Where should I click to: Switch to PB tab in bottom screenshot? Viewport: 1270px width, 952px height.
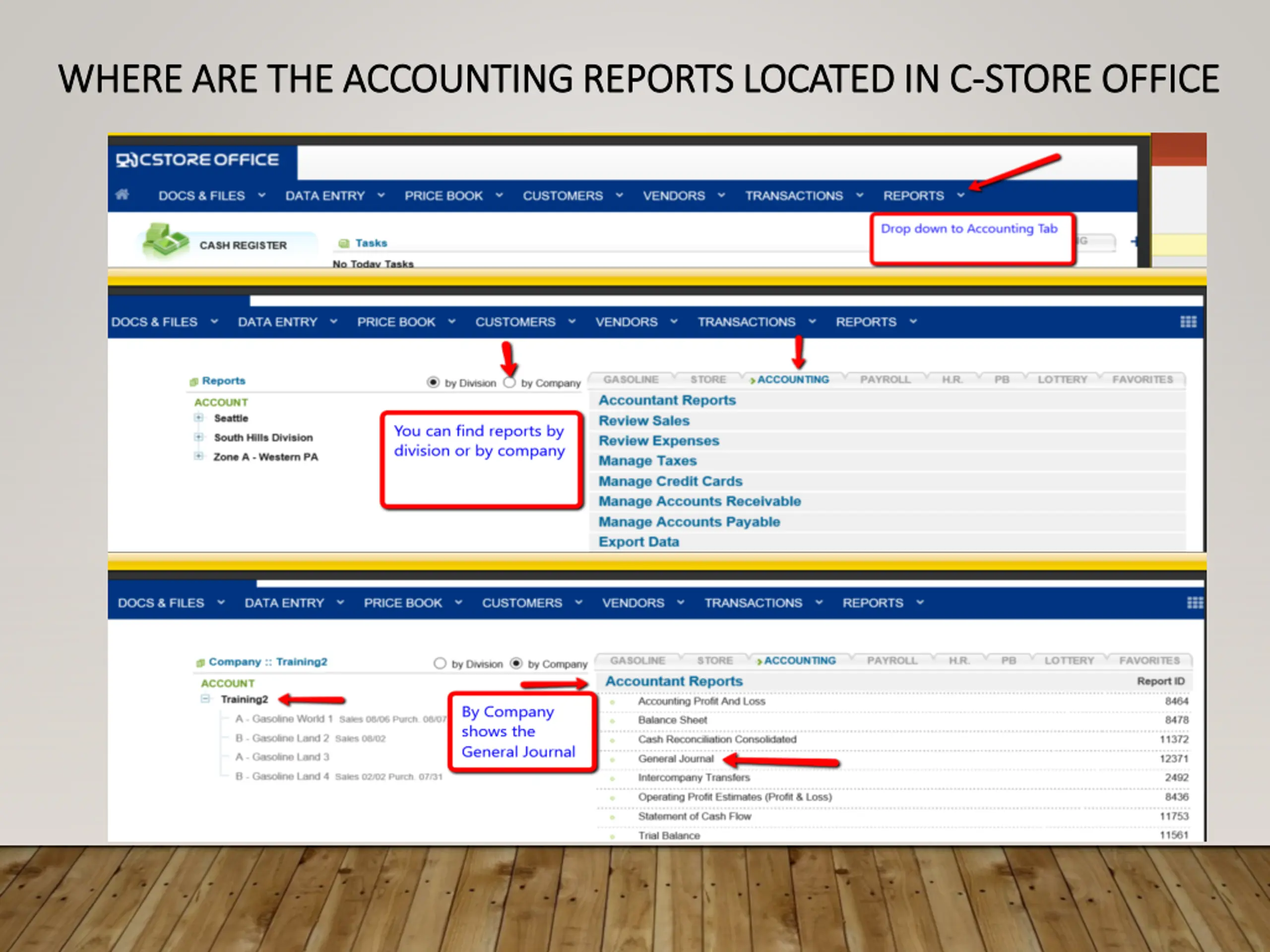(1009, 660)
